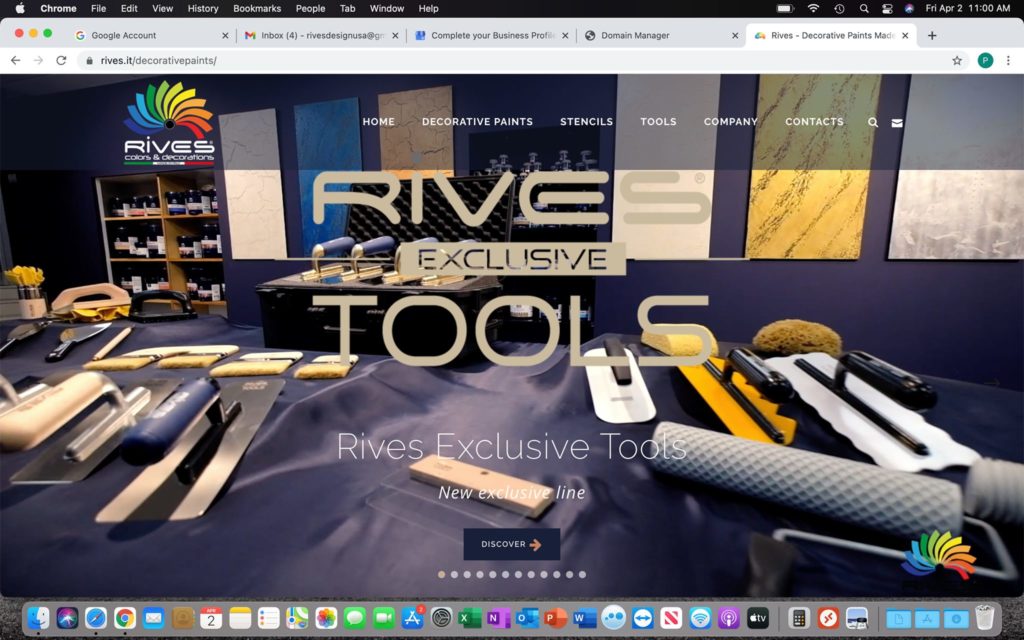The width and height of the screenshot is (1024, 640).
Task: Open the website search magnifier icon
Action: coord(872,122)
